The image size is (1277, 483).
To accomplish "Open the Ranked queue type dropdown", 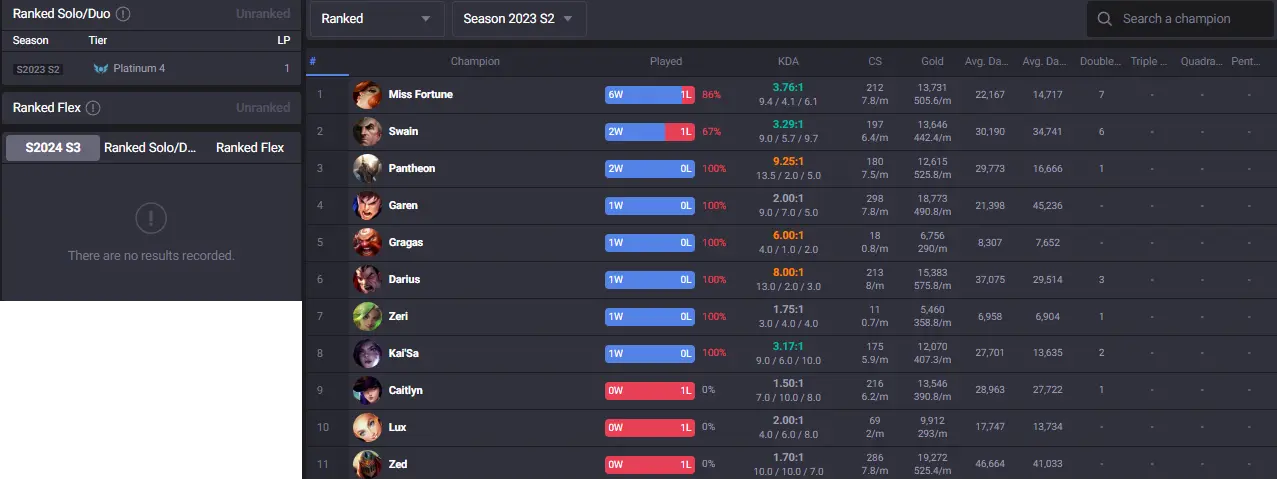I will click(x=376, y=19).
